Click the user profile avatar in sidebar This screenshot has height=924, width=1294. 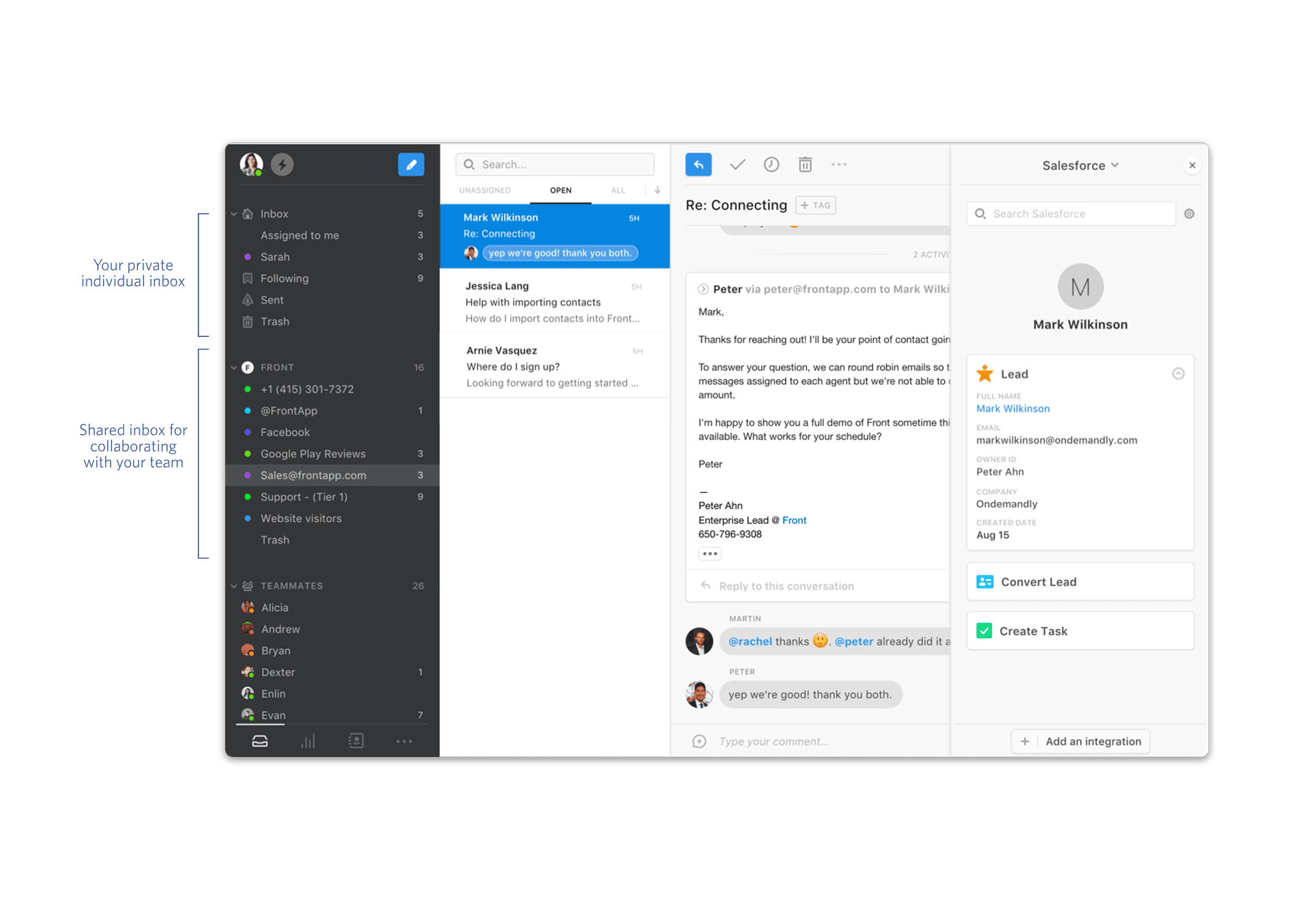(251, 164)
